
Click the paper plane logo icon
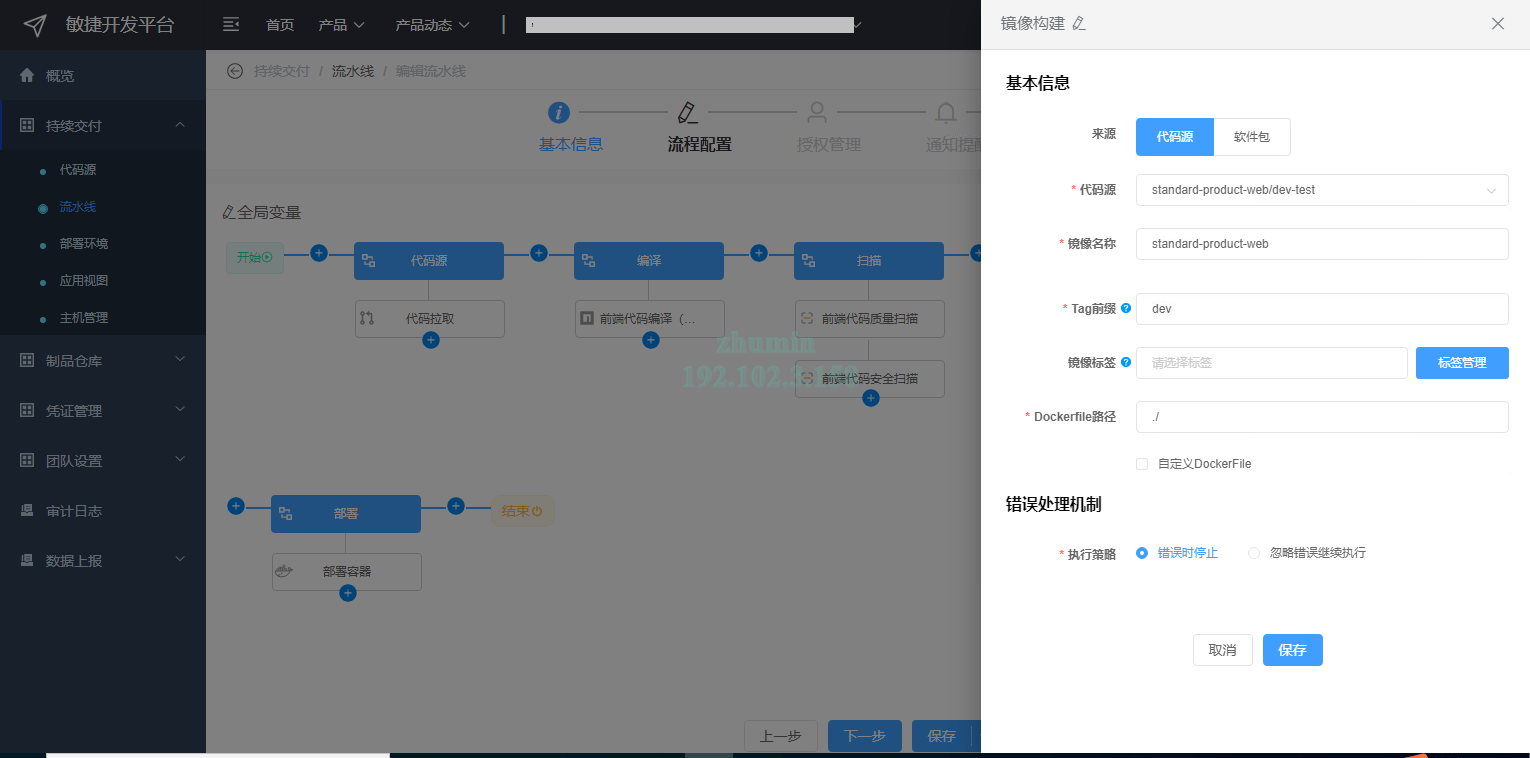point(35,25)
